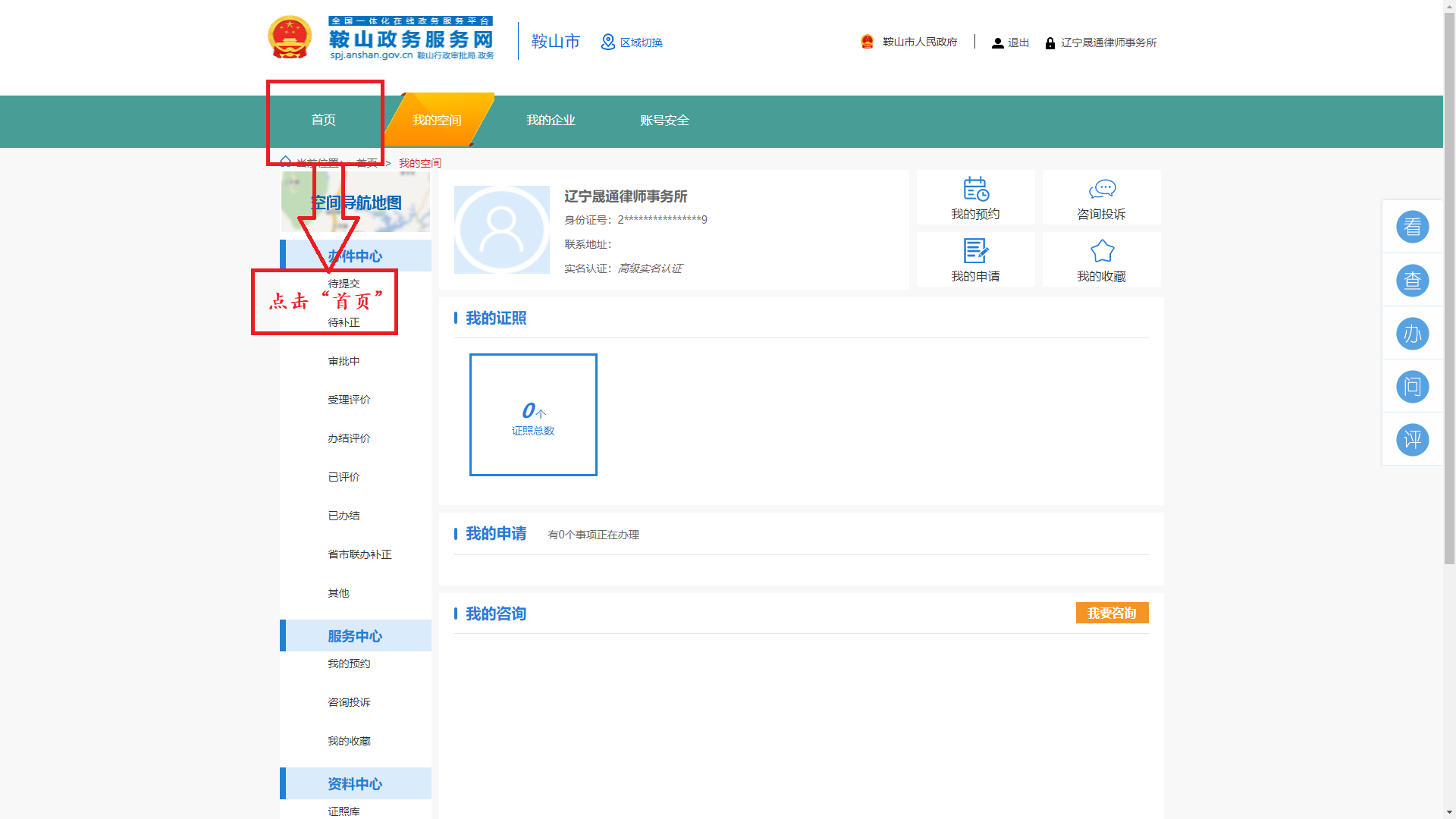Image resolution: width=1456 pixels, height=819 pixels.
Task: Switch to the 我的企业 tab
Action: pos(551,120)
